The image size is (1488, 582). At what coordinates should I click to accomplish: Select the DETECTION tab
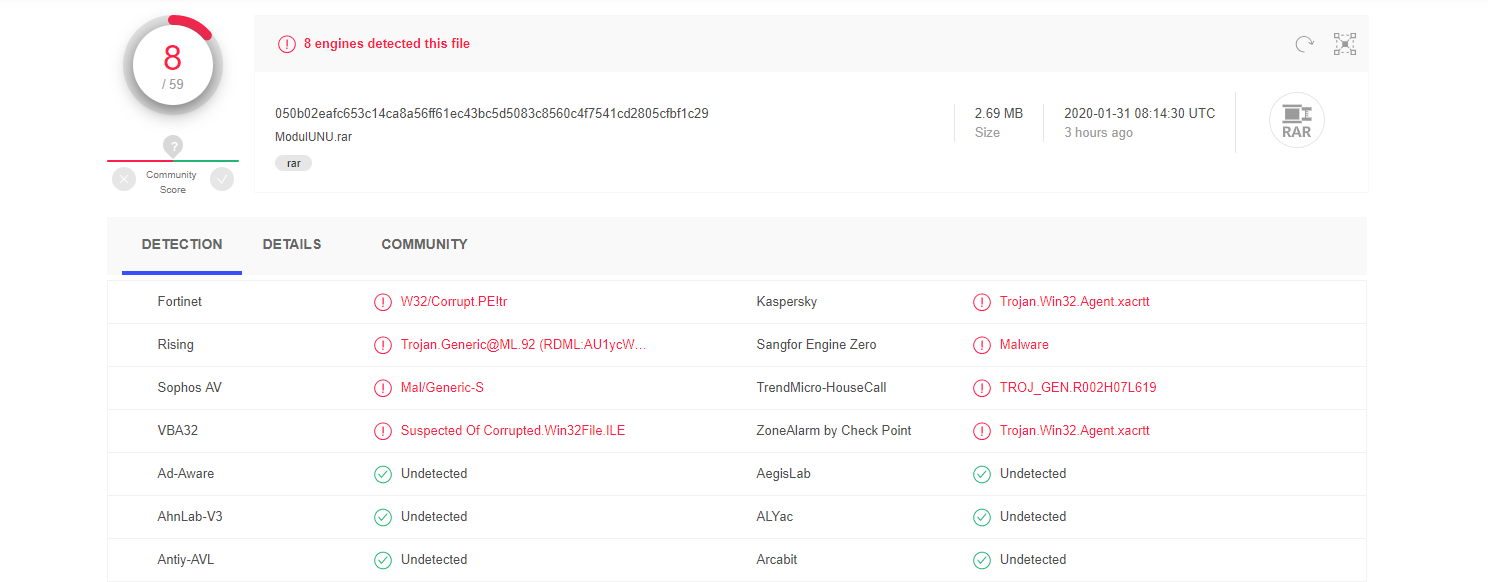point(182,244)
